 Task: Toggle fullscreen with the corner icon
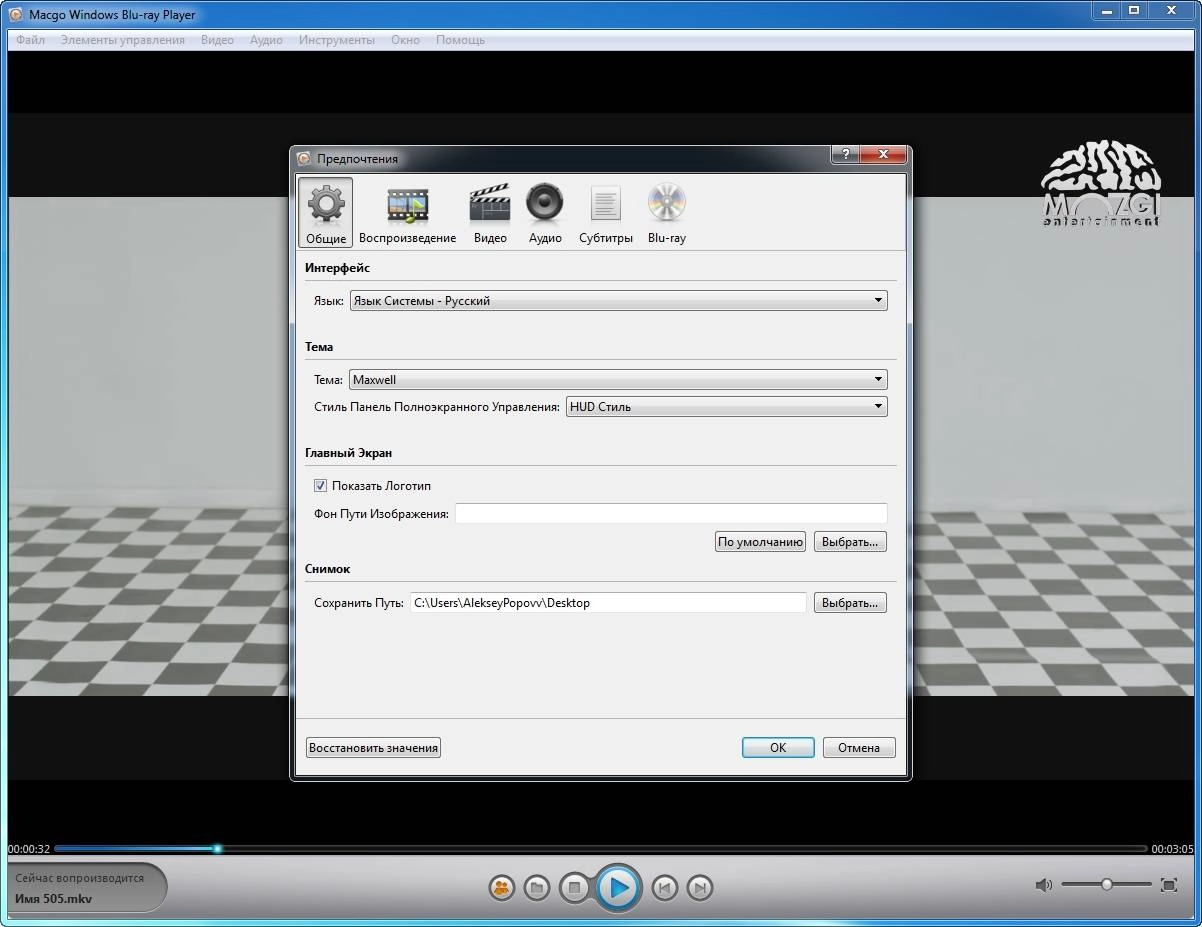tap(1169, 885)
